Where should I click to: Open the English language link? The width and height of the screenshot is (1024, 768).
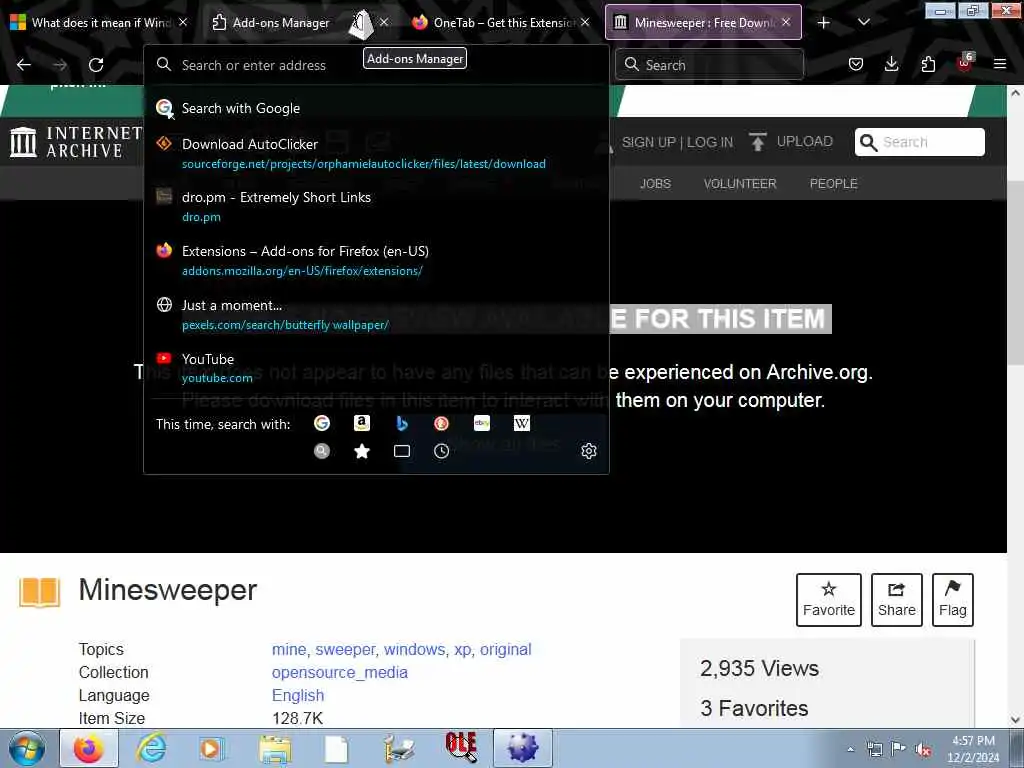(x=298, y=696)
